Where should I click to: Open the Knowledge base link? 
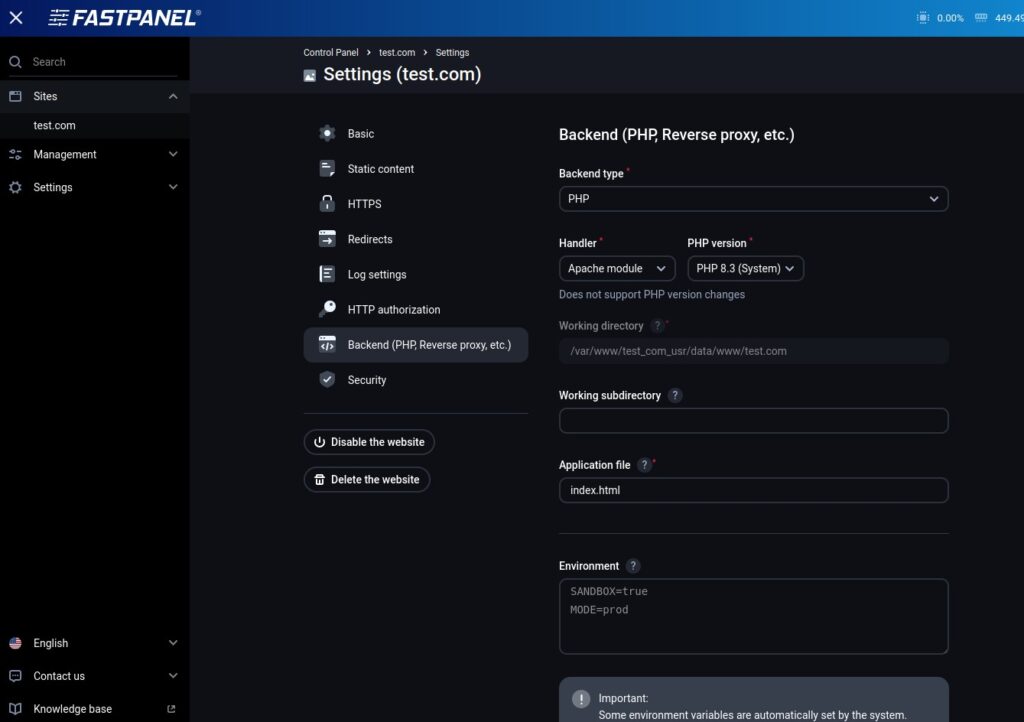click(x=72, y=709)
